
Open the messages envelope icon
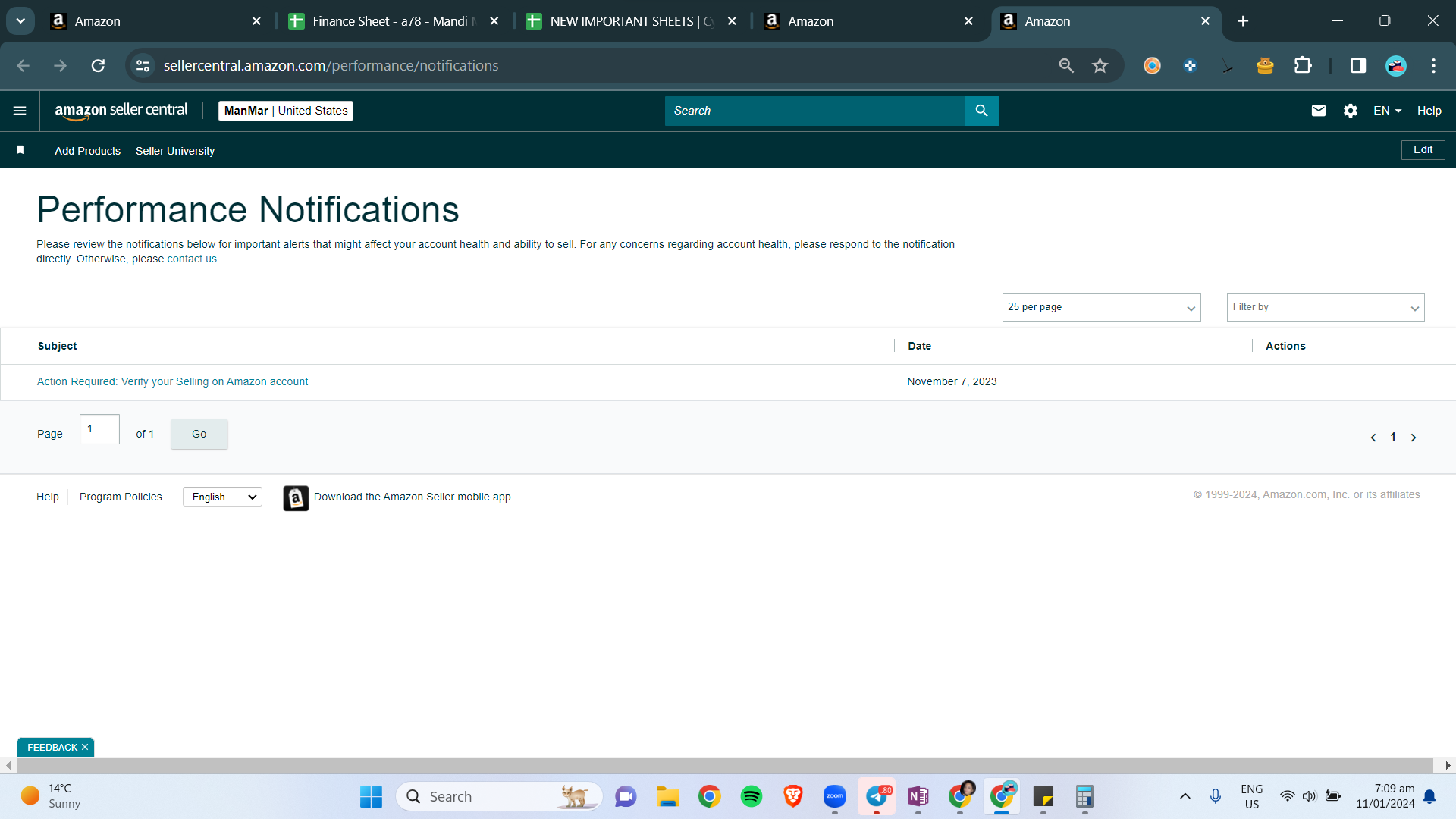coord(1319,111)
